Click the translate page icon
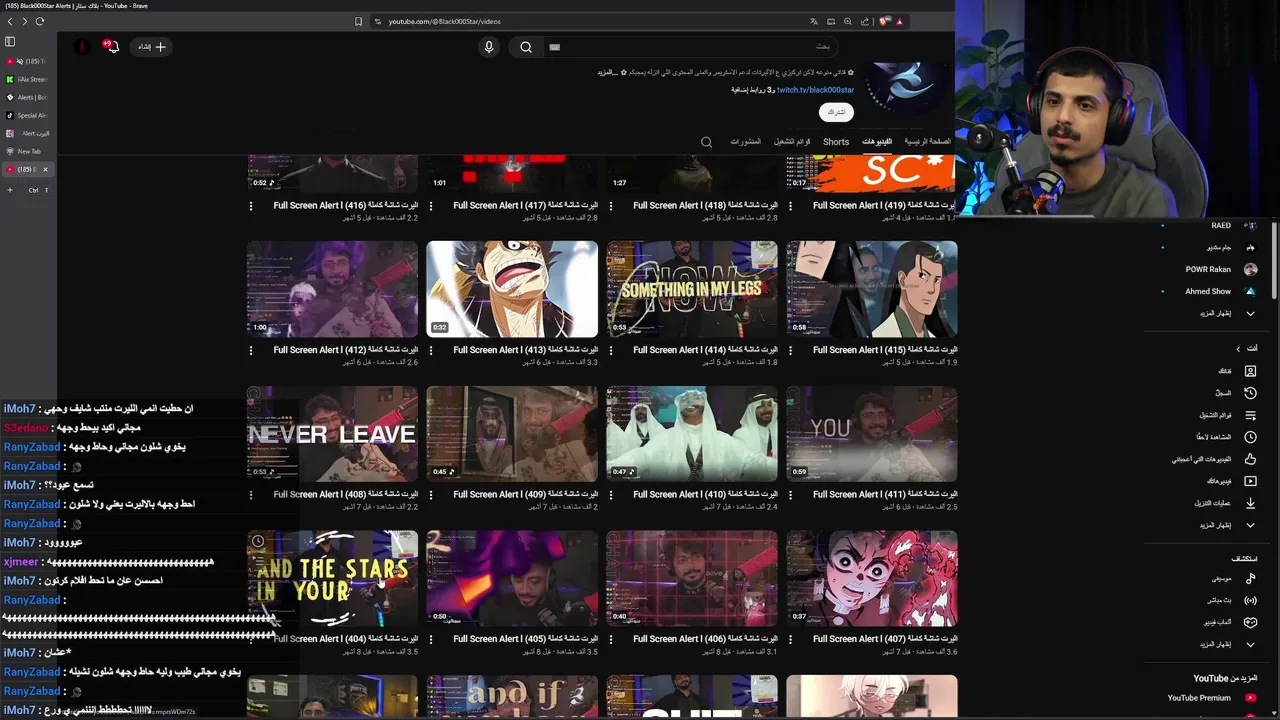 point(814,21)
